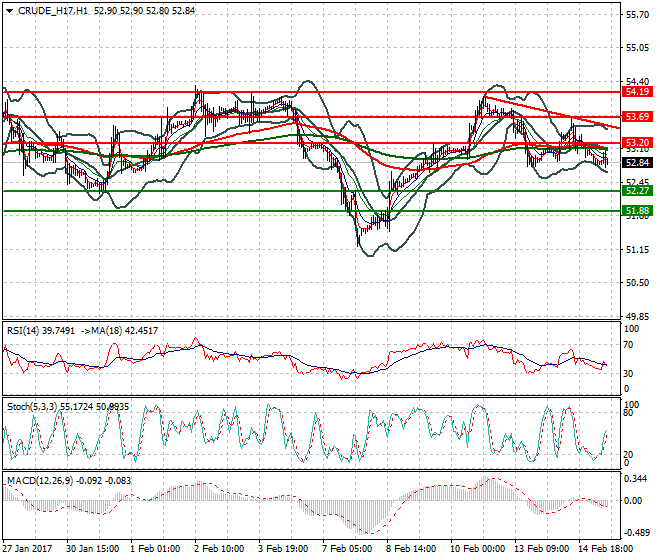Click the 30 Jan 15:00 time label
The image size is (660, 560).
point(92,549)
